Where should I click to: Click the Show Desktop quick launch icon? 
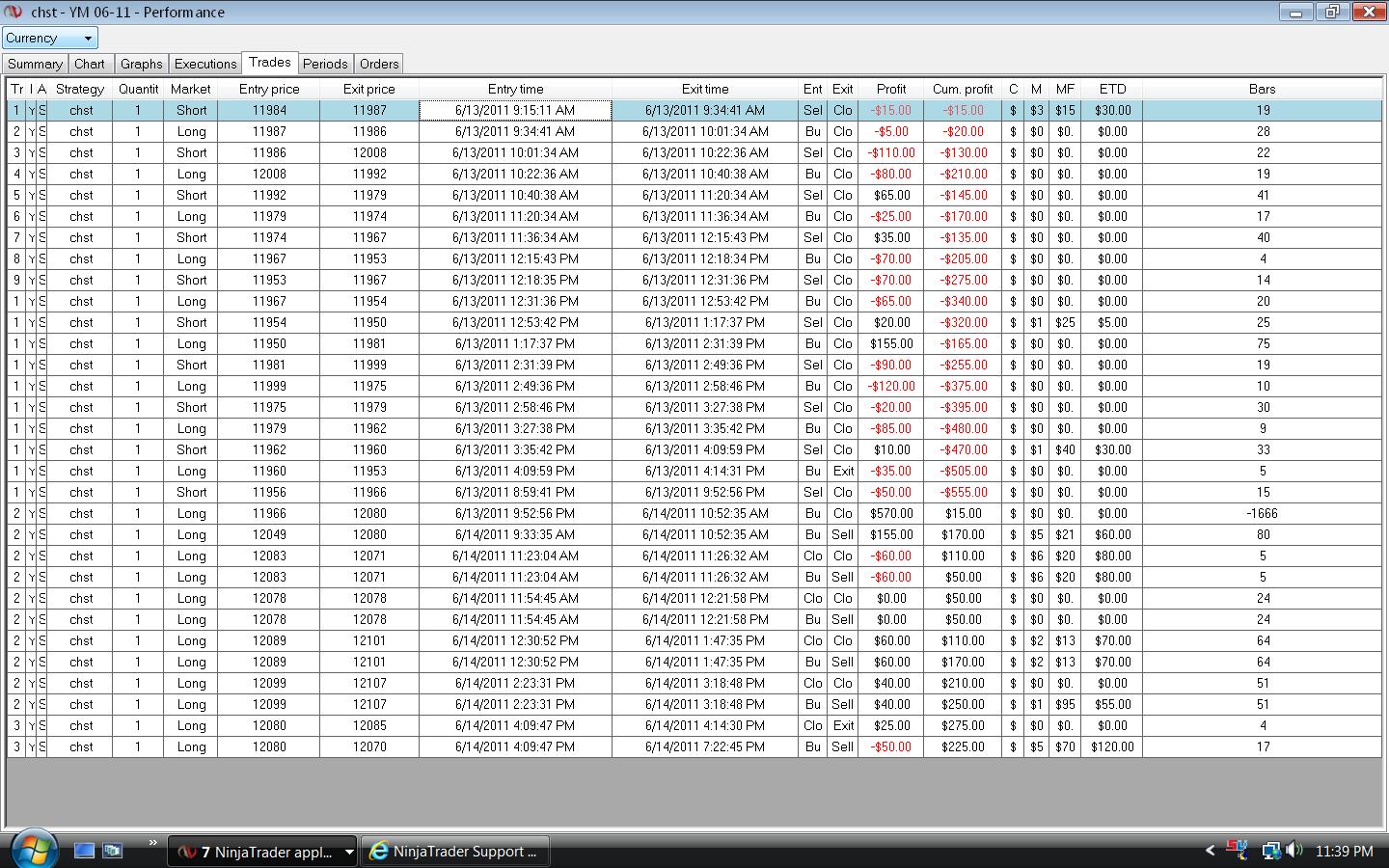tap(85, 851)
